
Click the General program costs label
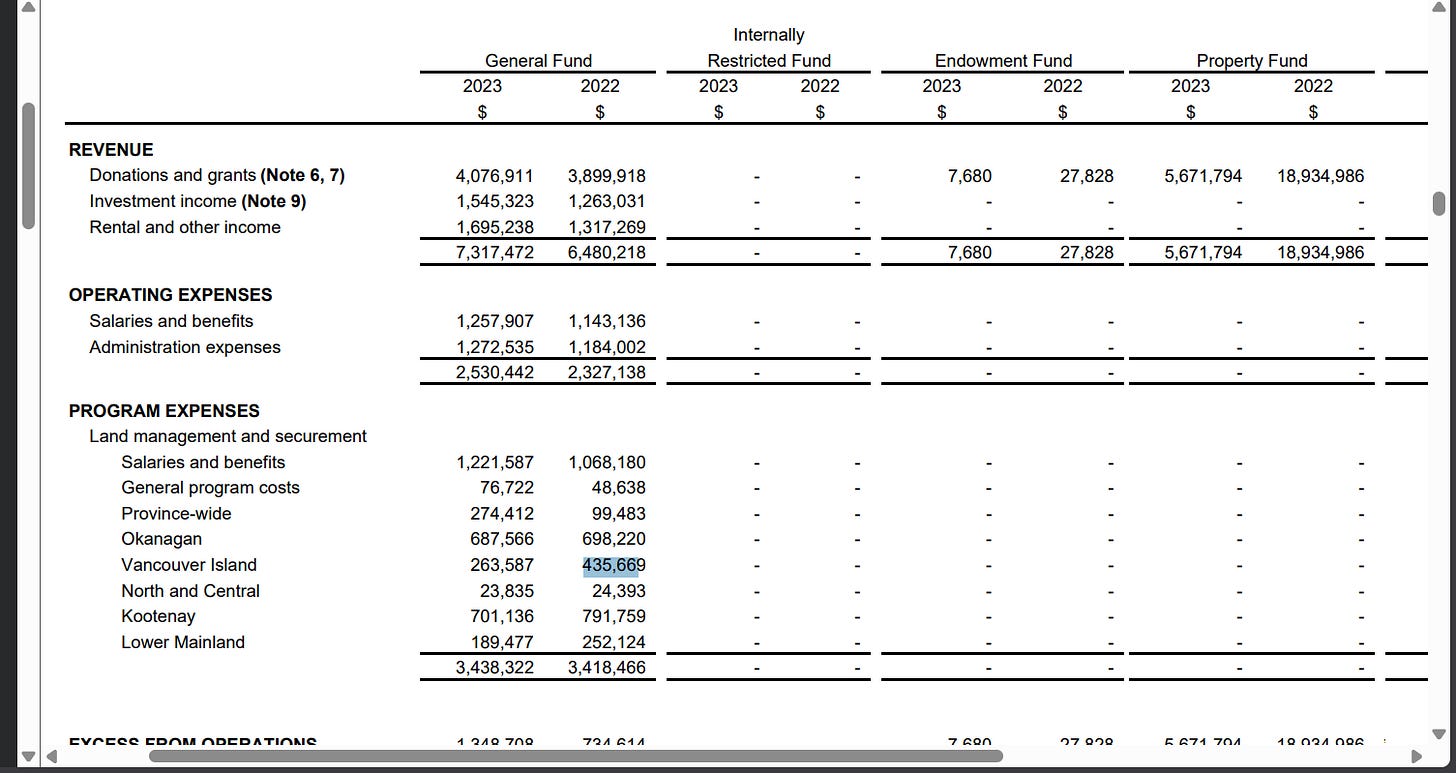click(x=210, y=488)
